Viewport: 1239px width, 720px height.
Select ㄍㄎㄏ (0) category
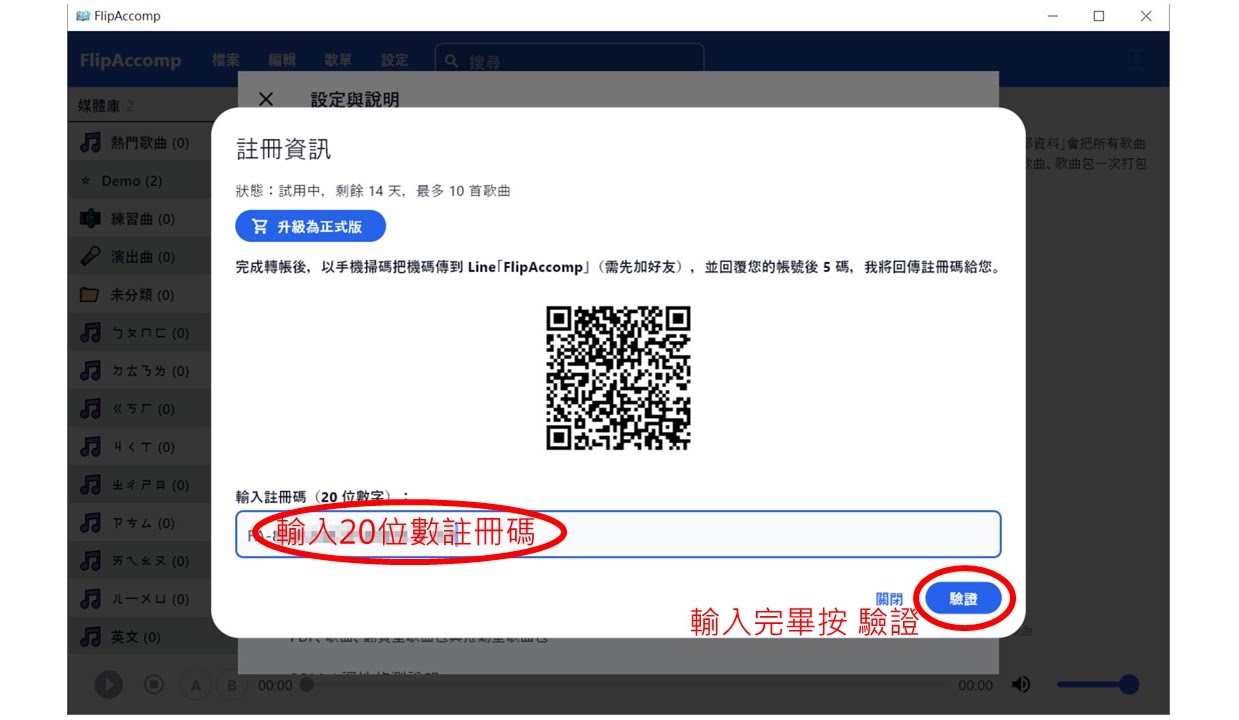coord(139,409)
